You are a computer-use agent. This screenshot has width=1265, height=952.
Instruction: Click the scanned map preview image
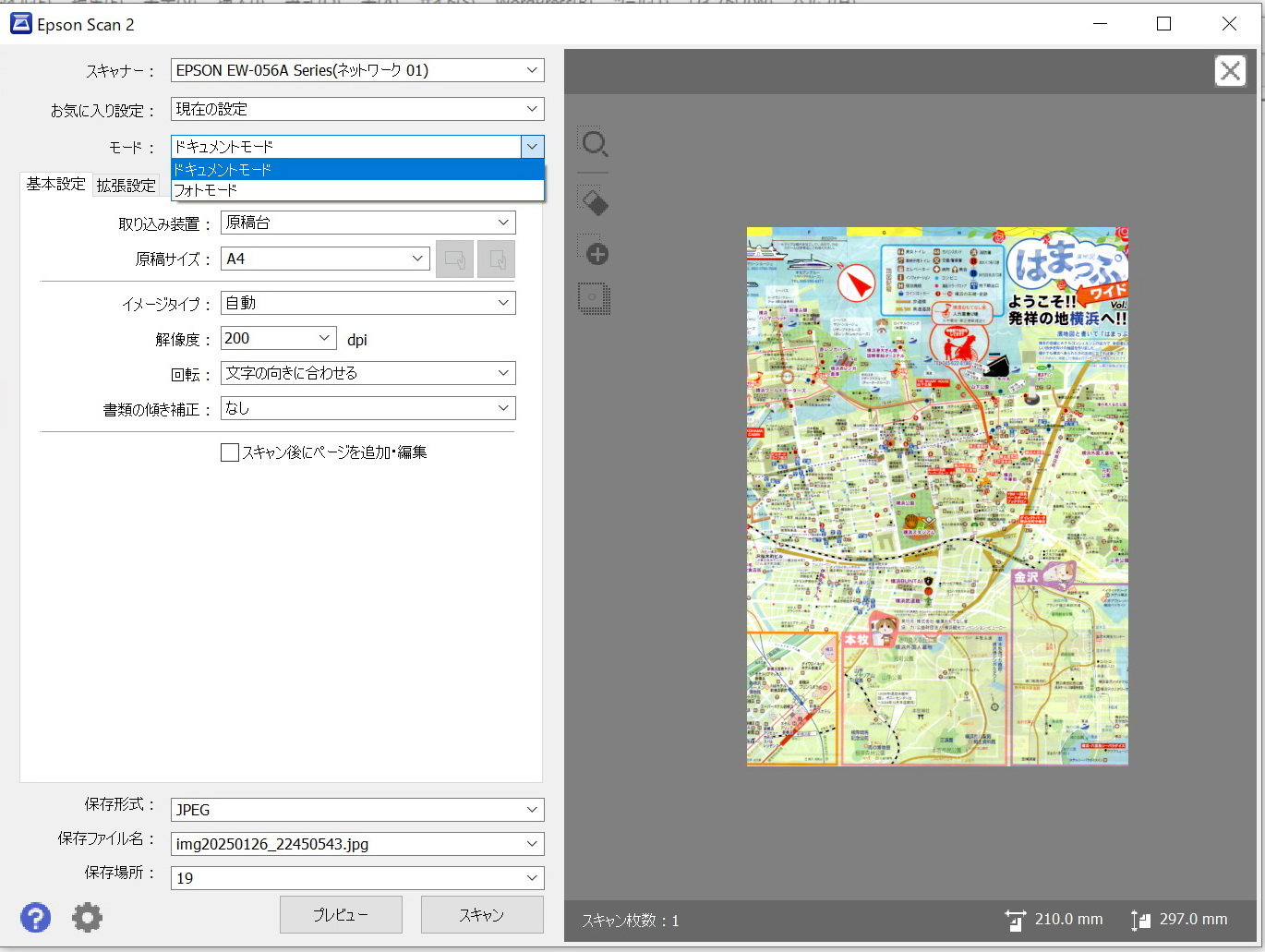937,496
